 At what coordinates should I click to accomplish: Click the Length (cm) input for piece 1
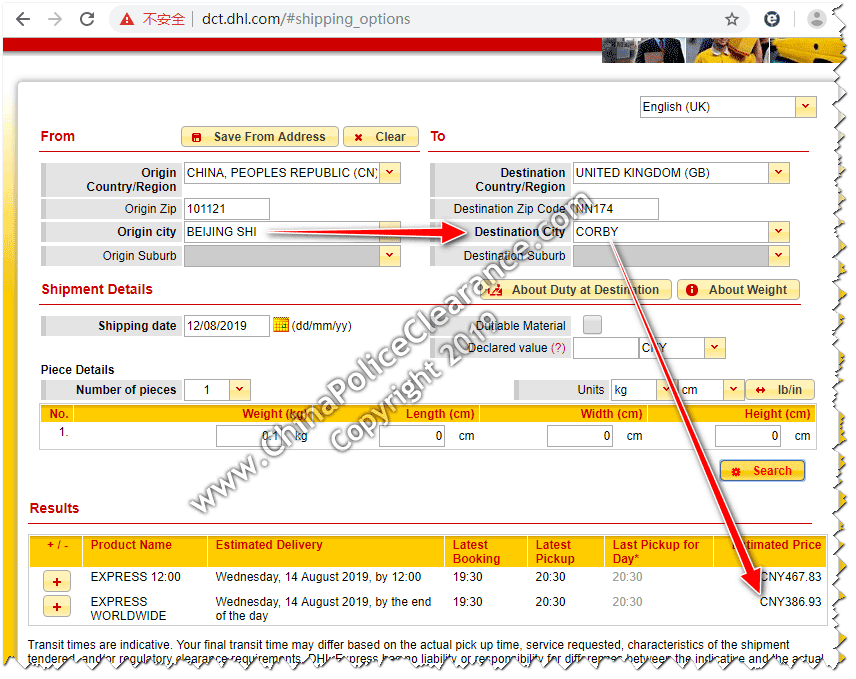(412, 436)
